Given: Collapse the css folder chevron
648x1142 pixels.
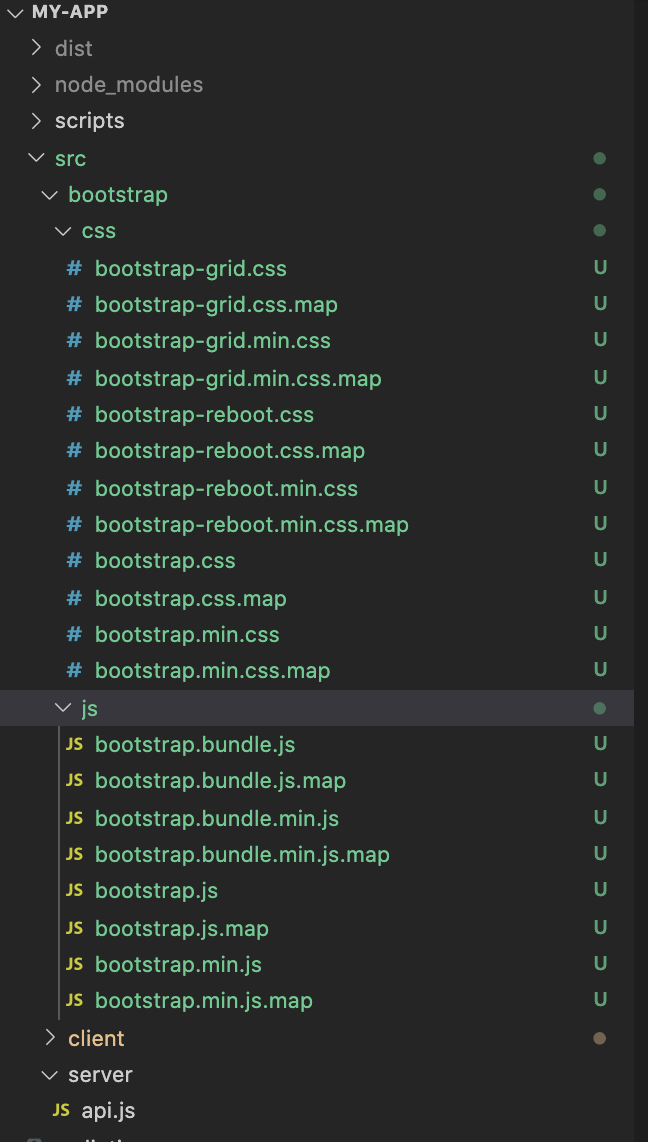Looking at the screenshot, I should (x=63, y=231).
